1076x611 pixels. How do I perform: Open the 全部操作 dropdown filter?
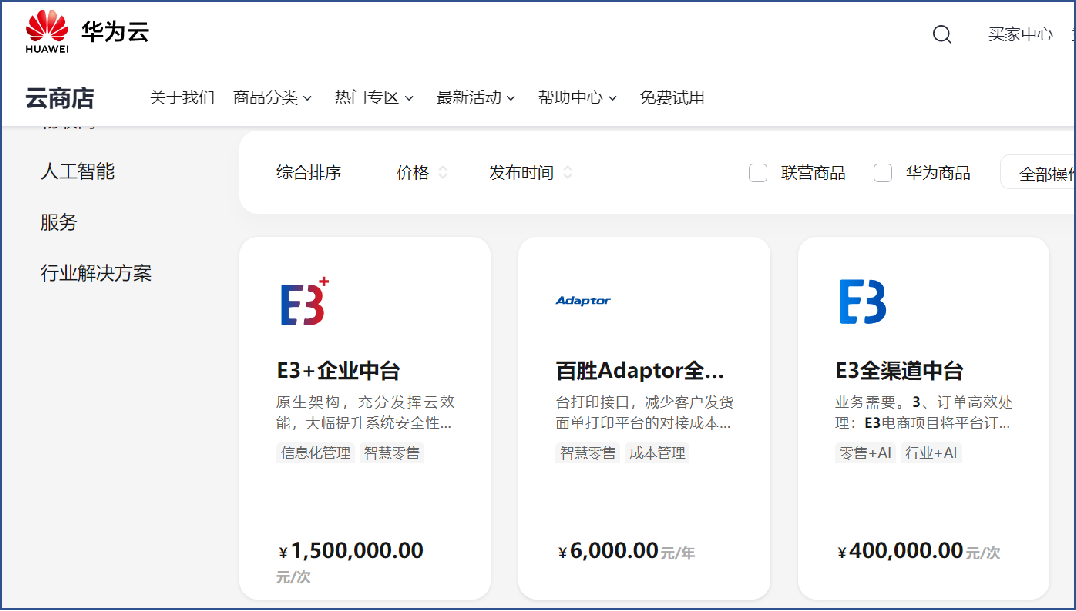pyautogui.click(x=1038, y=172)
